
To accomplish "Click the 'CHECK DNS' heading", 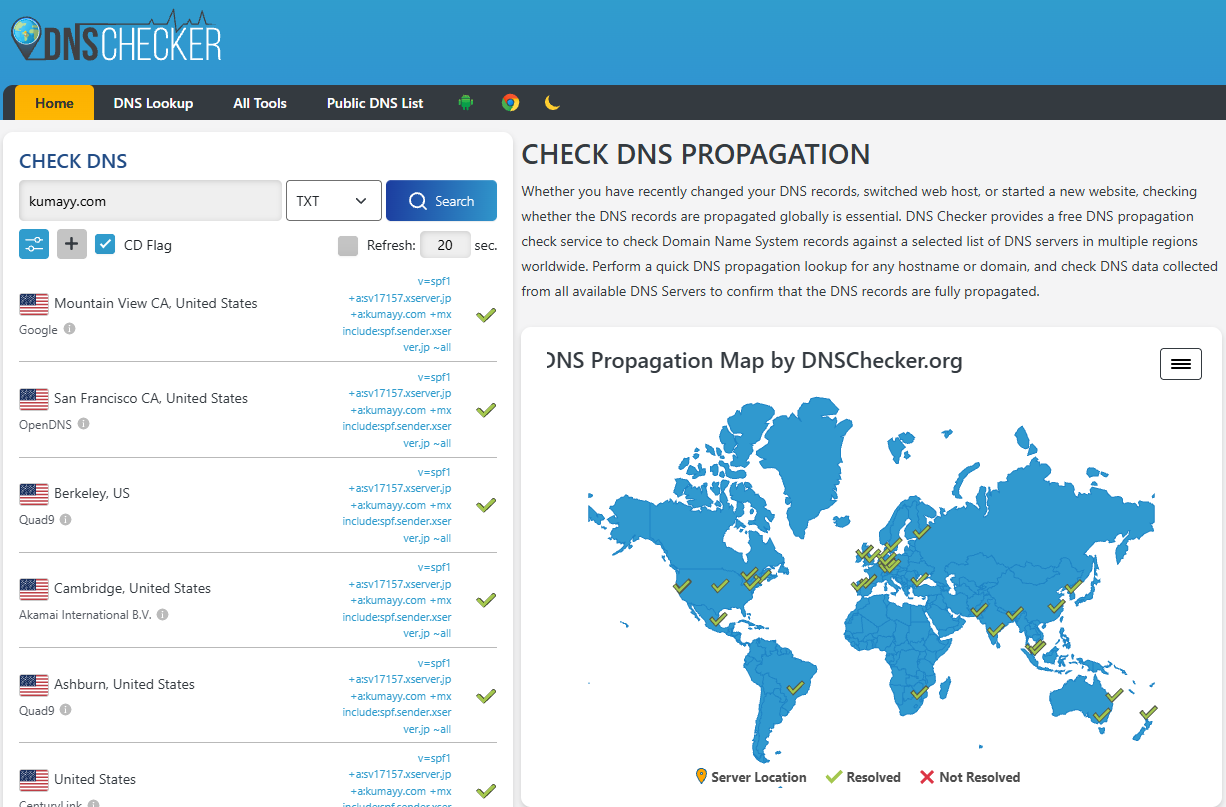I will pyautogui.click(x=73, y=161).
